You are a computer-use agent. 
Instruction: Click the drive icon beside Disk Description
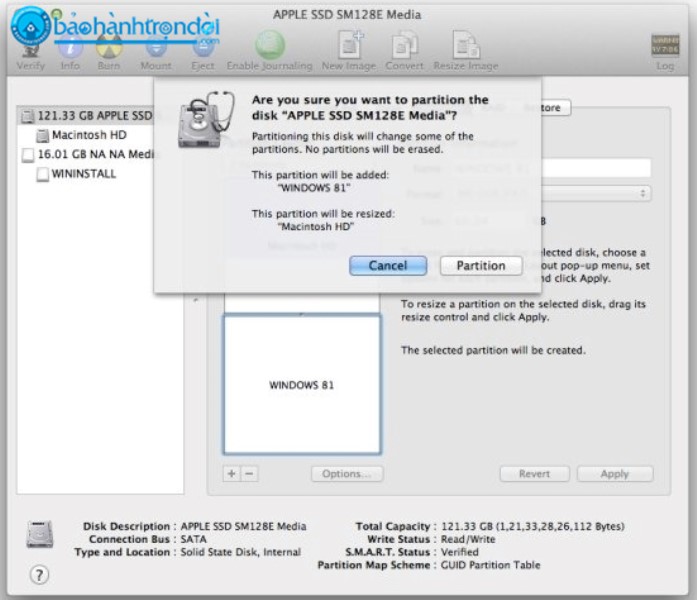click(x=40, y=534)
